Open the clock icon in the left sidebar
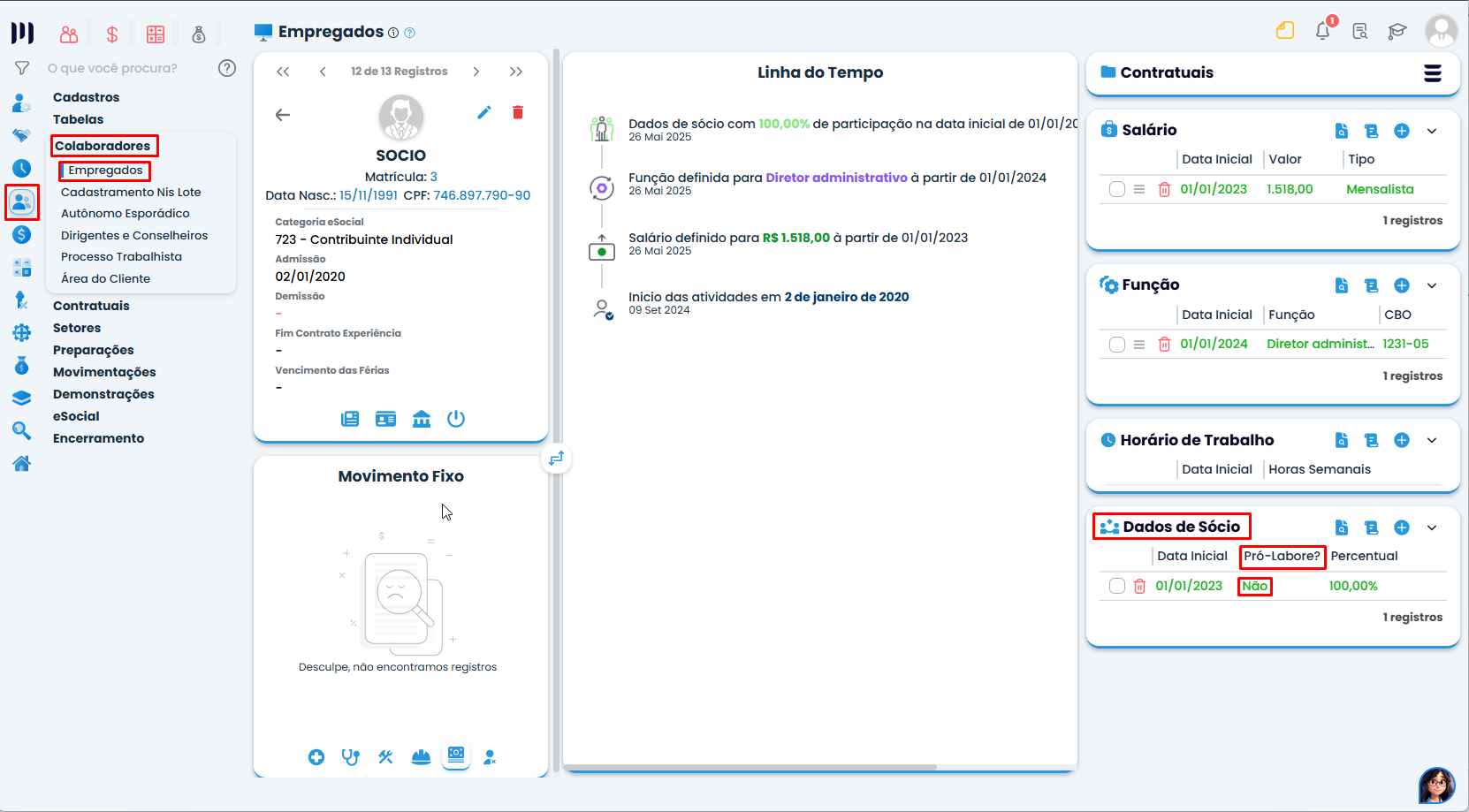The image size is (1469, 812). [21, 168]
